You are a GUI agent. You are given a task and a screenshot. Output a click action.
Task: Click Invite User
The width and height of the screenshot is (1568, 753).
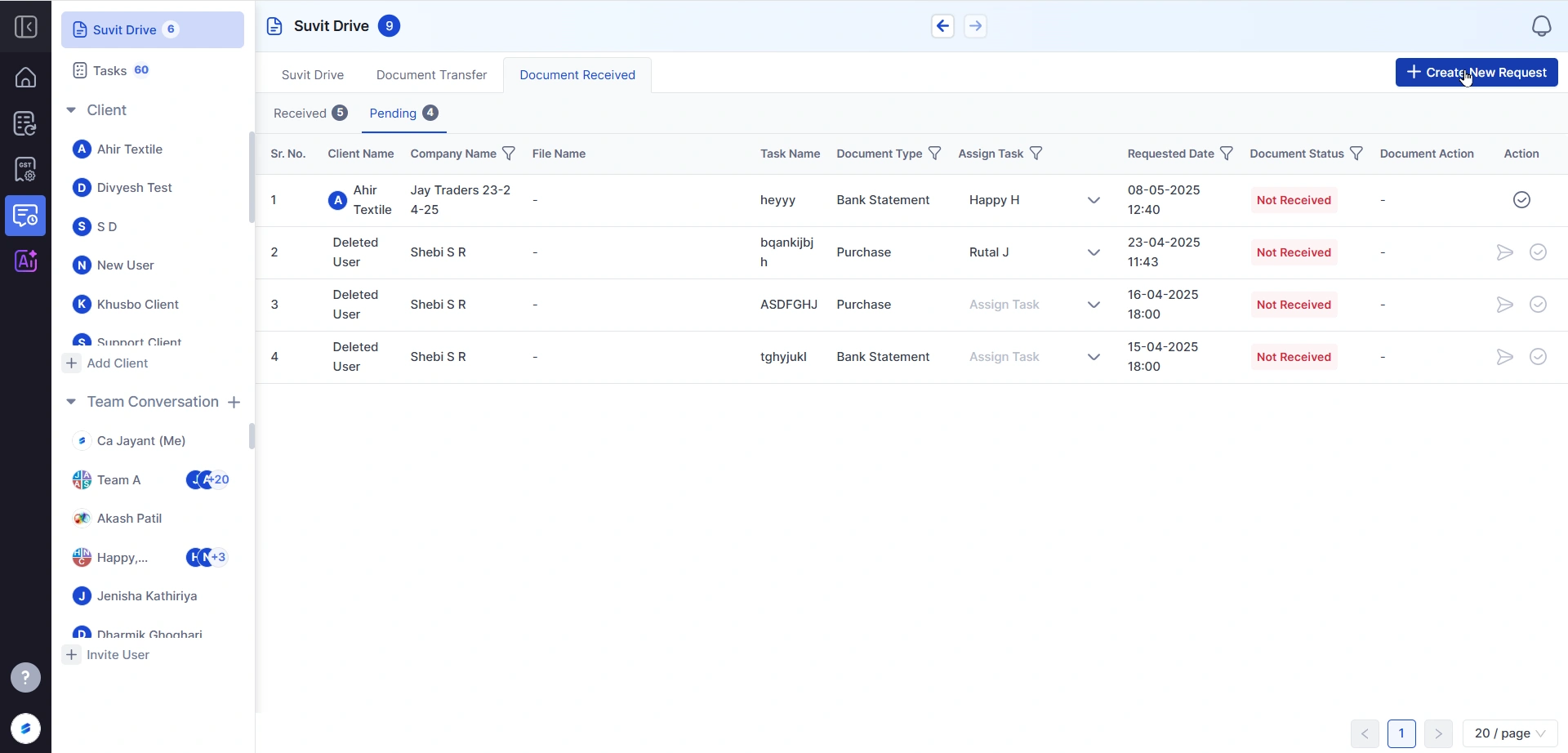coord(107,655)
